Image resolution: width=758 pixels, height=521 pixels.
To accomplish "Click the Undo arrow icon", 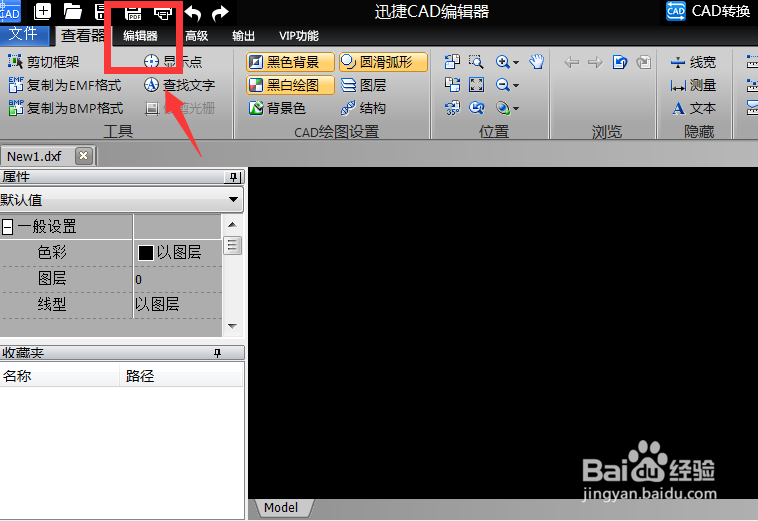I will point(193,13).
